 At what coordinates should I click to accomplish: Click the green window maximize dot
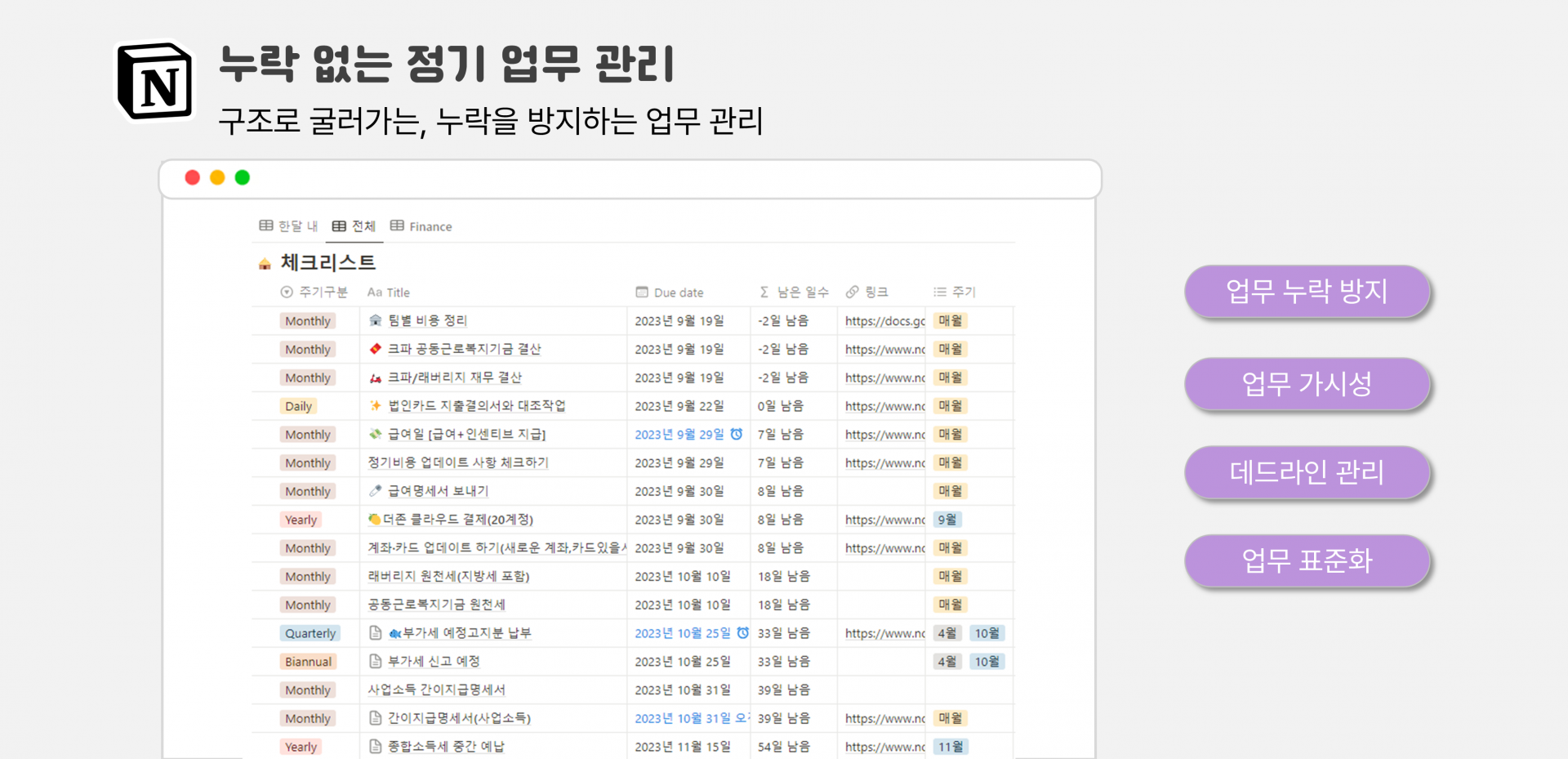(x=243, y=177)
